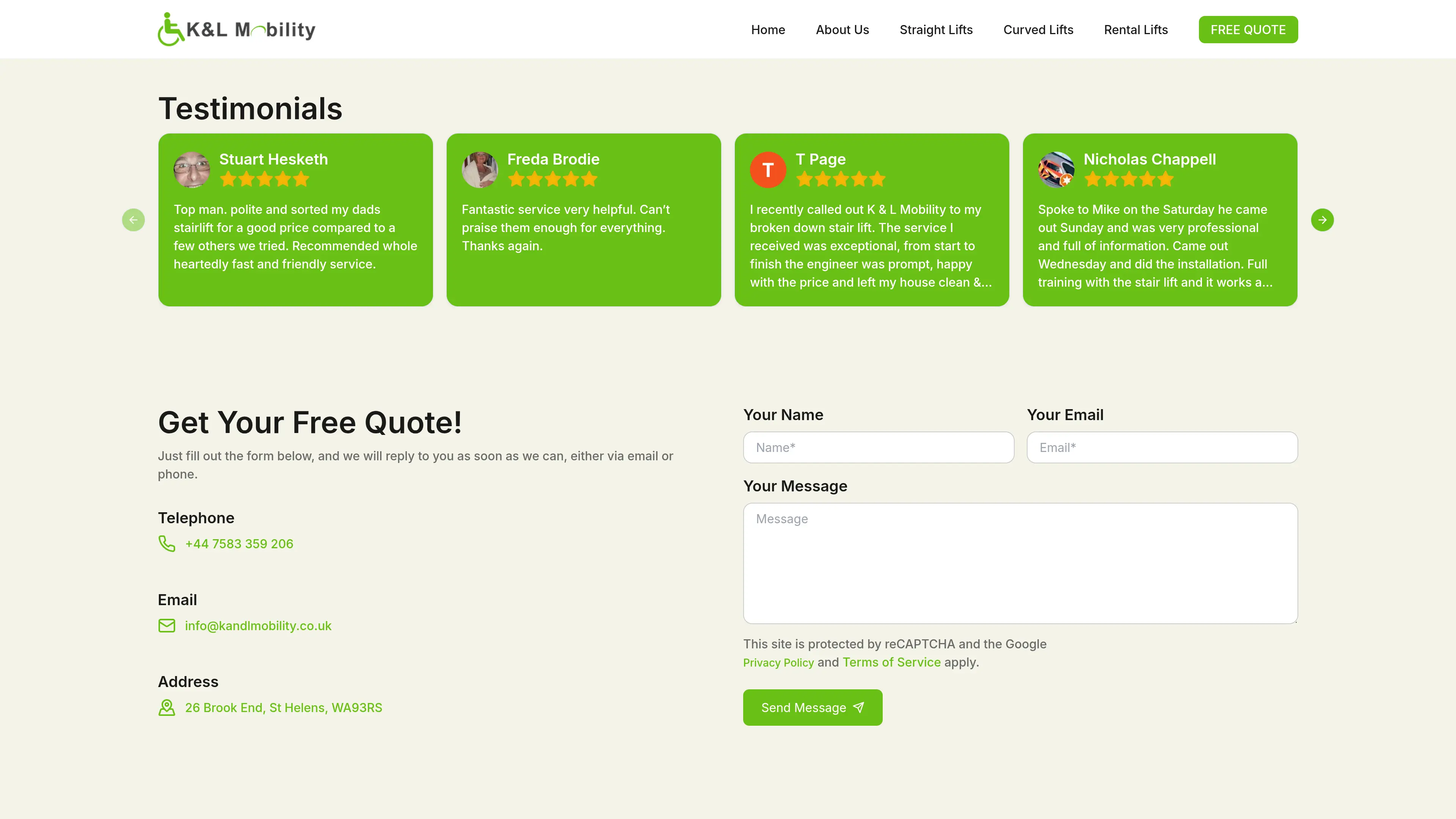Click the email envelope icon

tap(167, 626)
